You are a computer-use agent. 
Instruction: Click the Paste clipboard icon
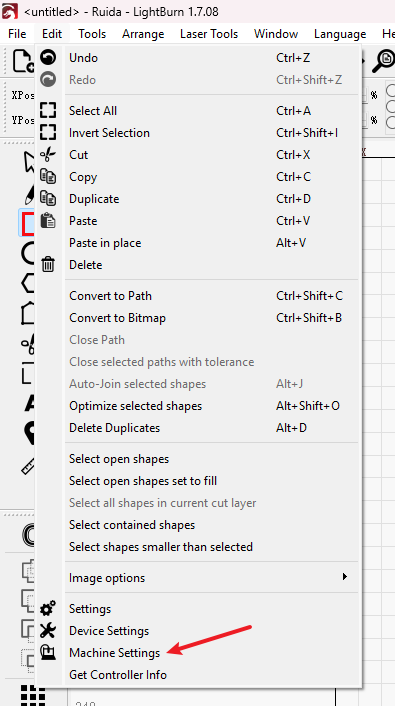coord(48,221)
